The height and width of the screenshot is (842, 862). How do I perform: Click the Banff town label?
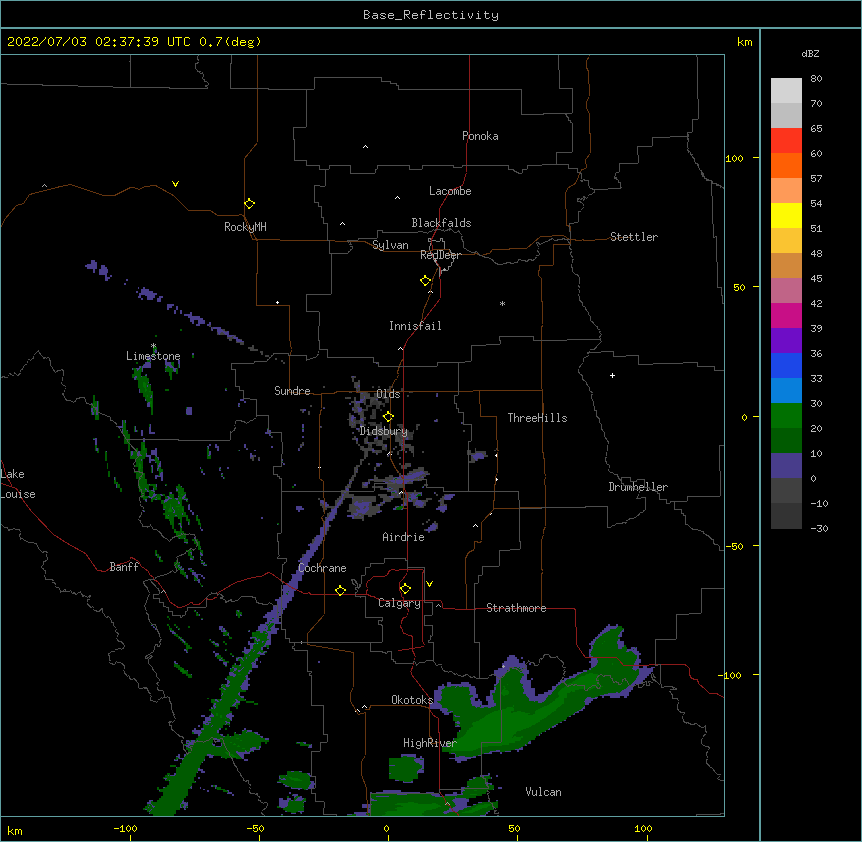pos(124,567)
